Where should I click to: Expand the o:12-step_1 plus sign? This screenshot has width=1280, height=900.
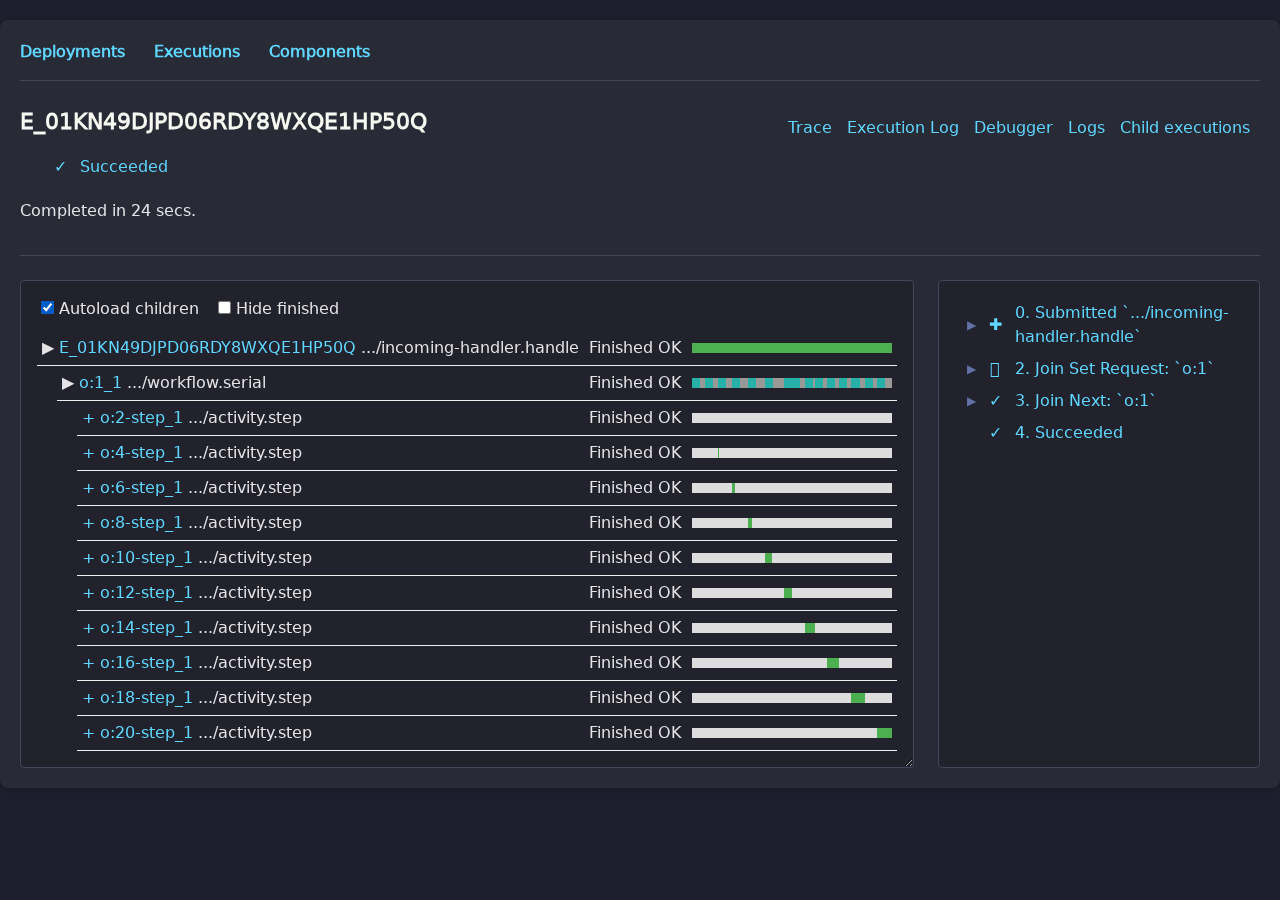tap(88, 593)
